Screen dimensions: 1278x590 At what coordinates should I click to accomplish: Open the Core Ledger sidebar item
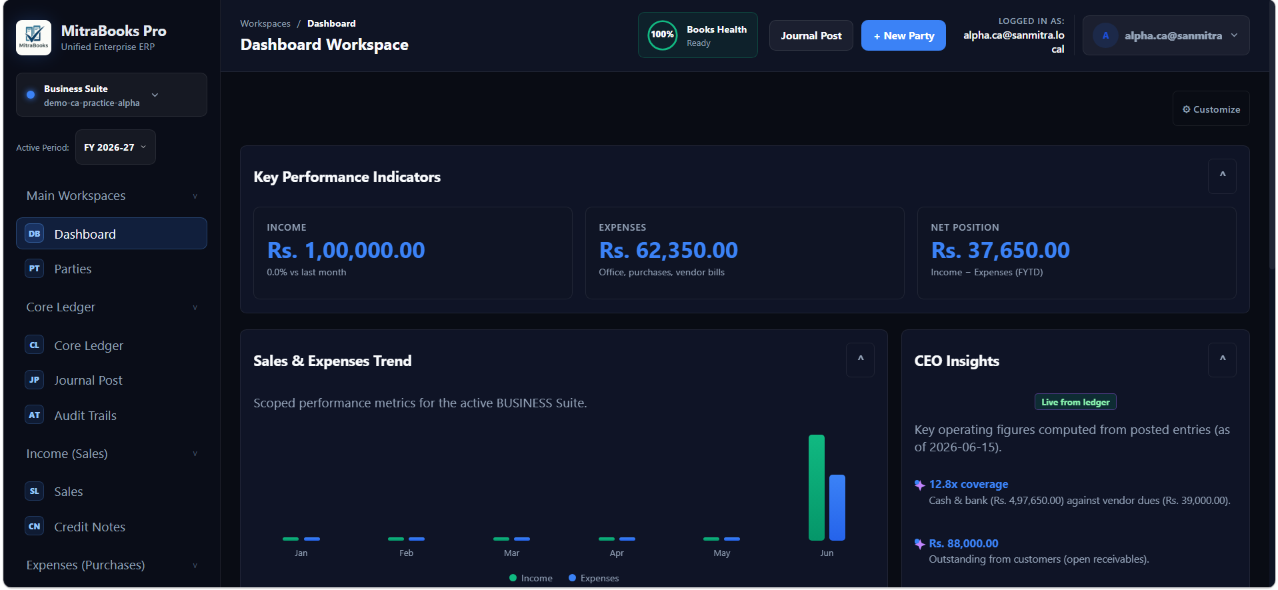pos(111,345)
